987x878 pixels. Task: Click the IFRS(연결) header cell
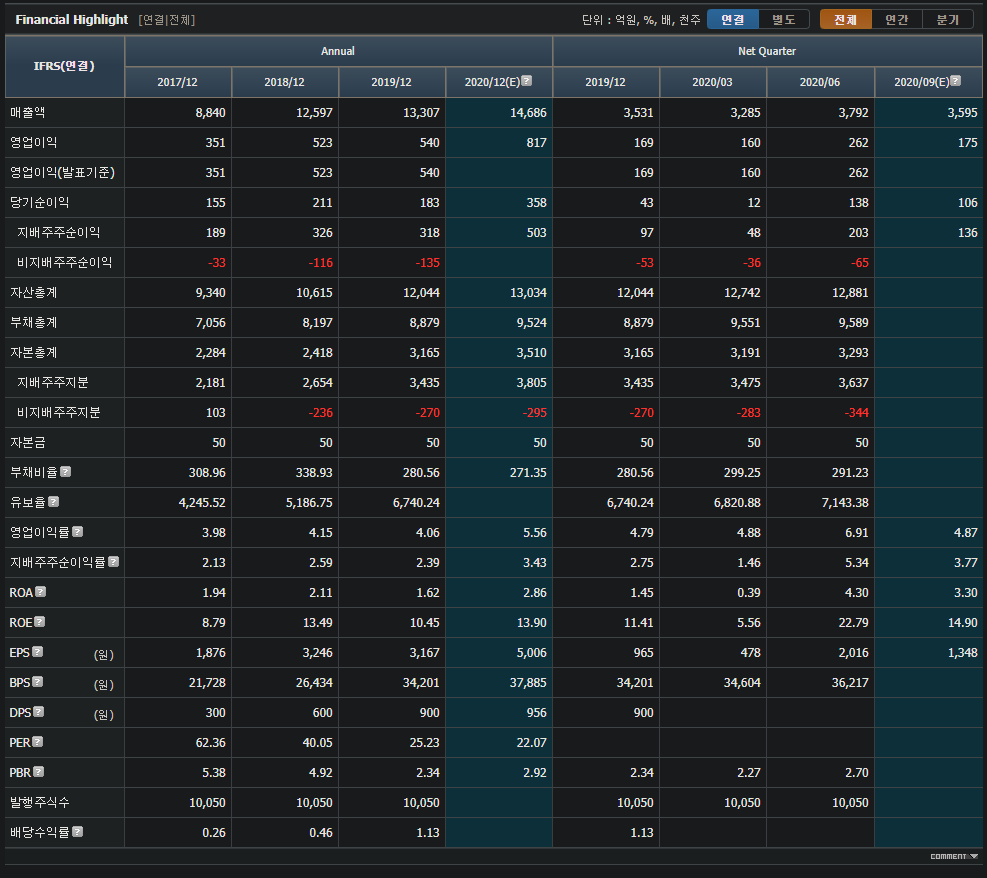click(x=64, y=66)
